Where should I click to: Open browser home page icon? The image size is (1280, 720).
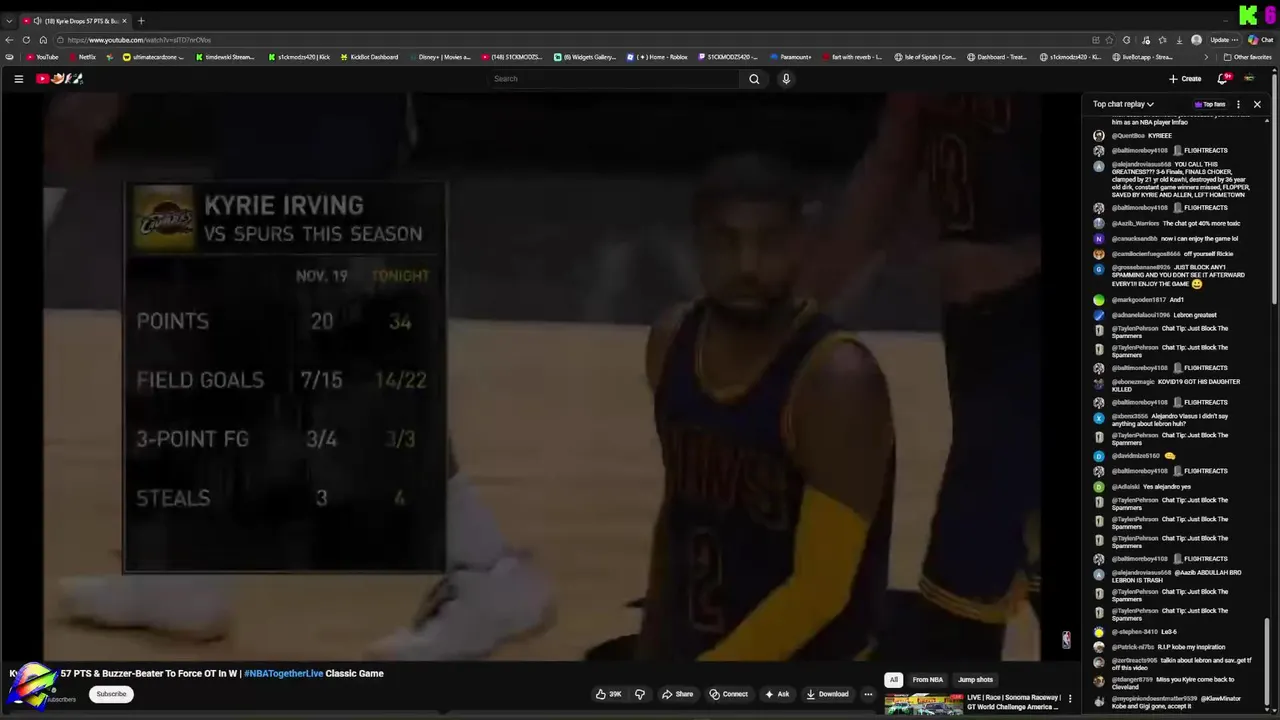pyautogui.click(x=43, y=40)
